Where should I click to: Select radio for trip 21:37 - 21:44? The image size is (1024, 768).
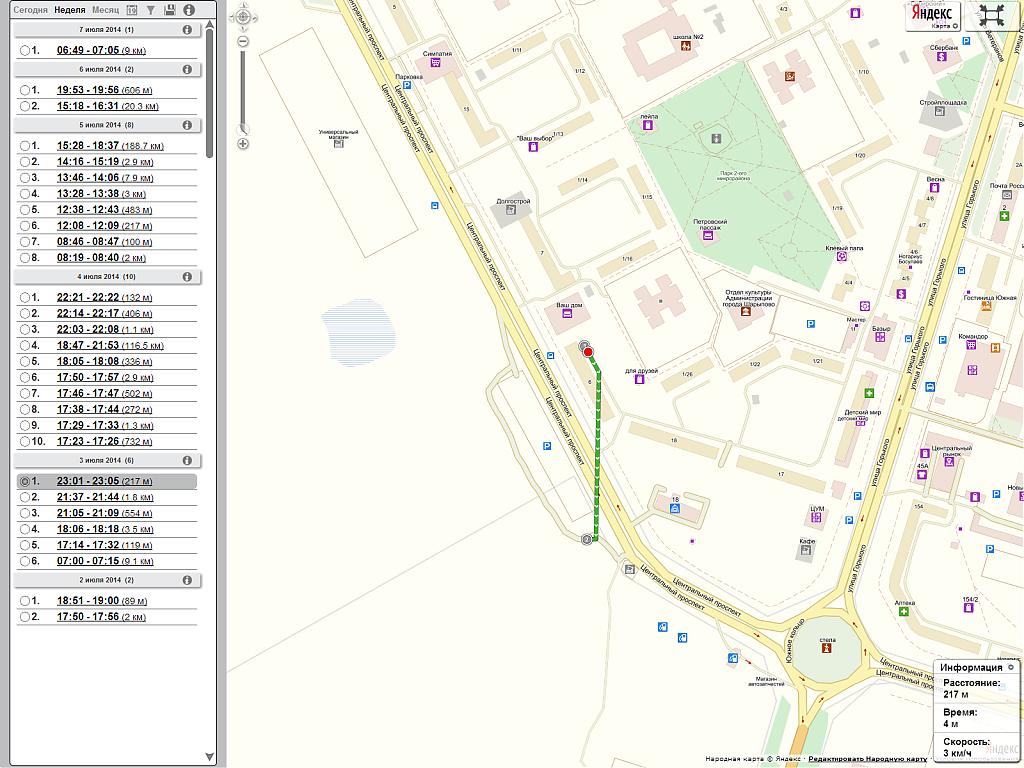25,497
